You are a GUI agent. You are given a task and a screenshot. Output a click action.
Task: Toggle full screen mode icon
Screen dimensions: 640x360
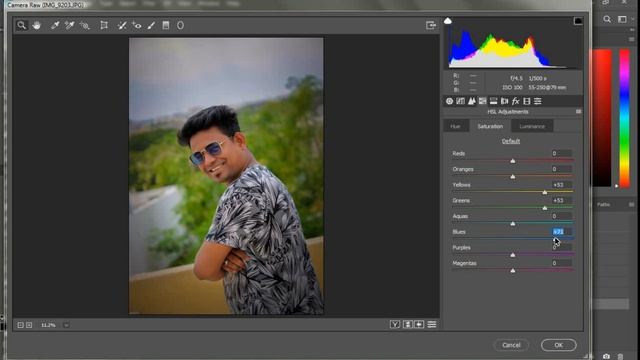[x=431, y=25]
